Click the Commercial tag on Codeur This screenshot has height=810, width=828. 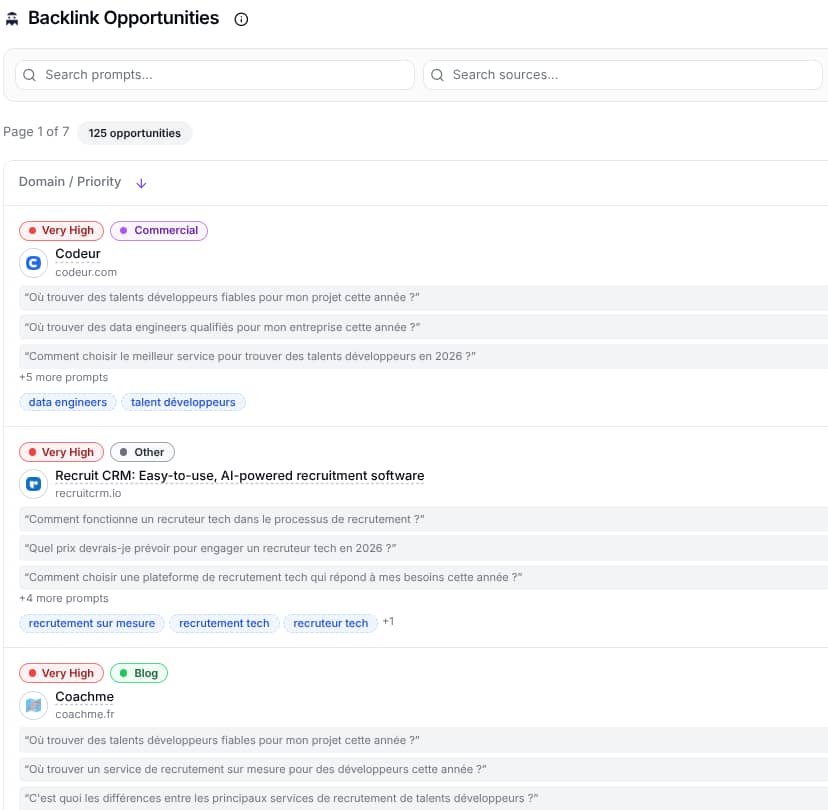pos(159,231)
